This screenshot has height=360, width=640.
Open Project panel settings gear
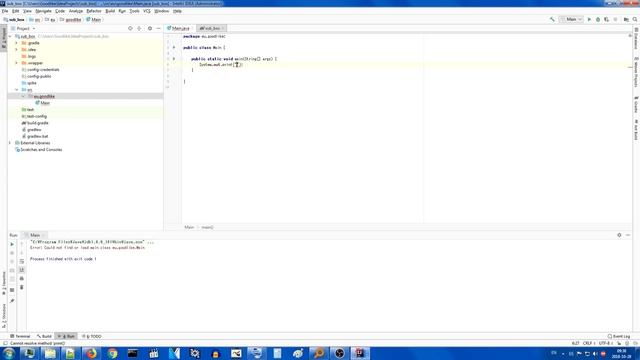(150, 29)
